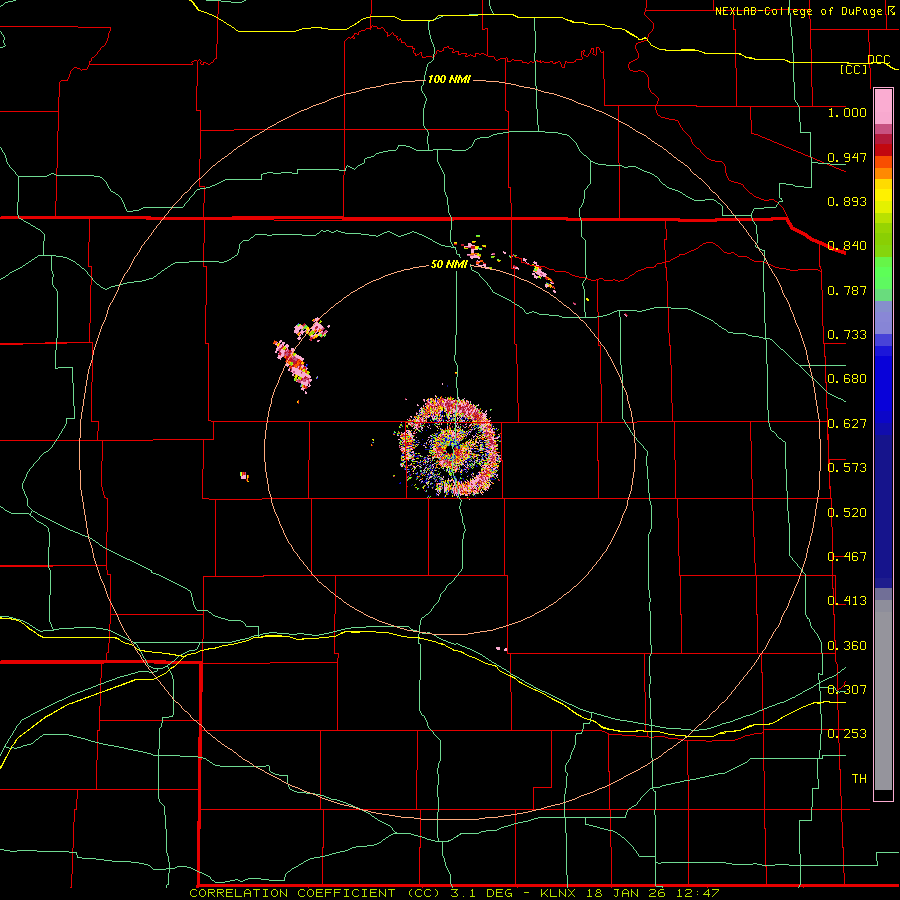This screenshot has width=900, height=900.
Task: Click the DCC product label
Action: click(879, 60)
